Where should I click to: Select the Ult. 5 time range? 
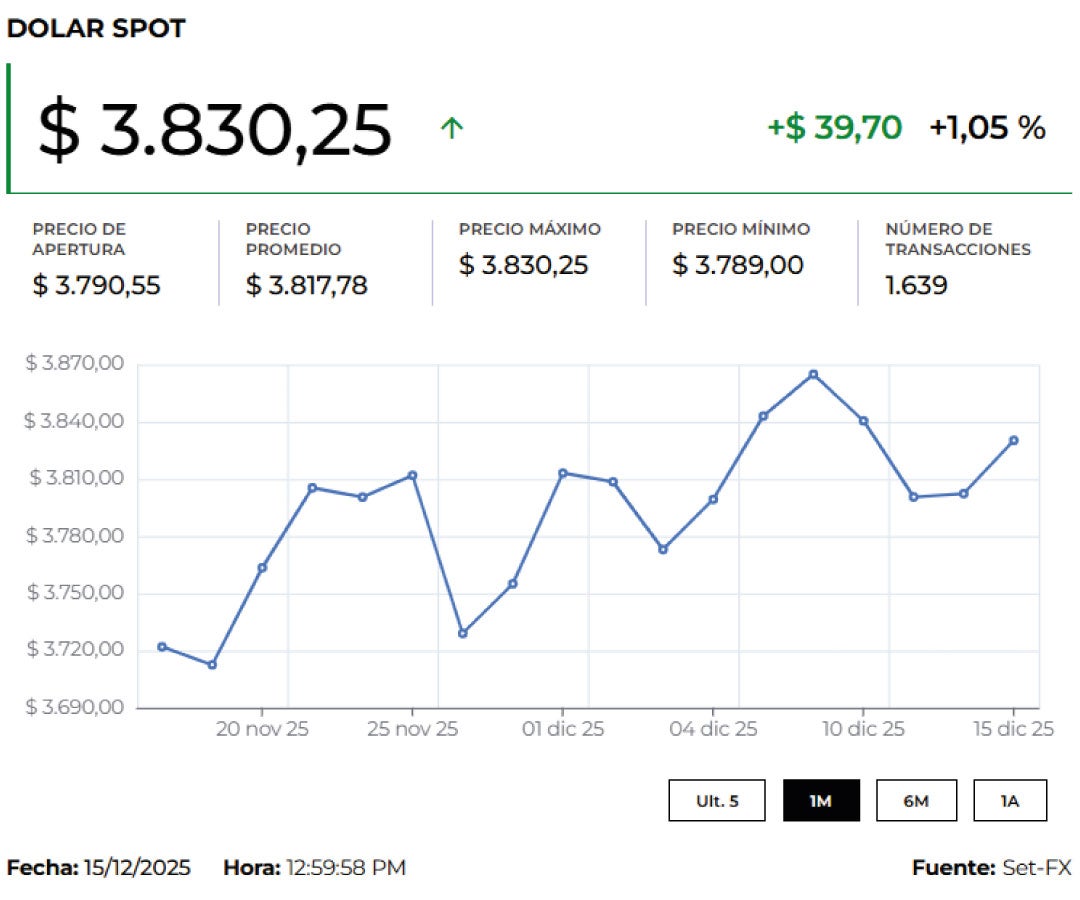coord(716,800)
